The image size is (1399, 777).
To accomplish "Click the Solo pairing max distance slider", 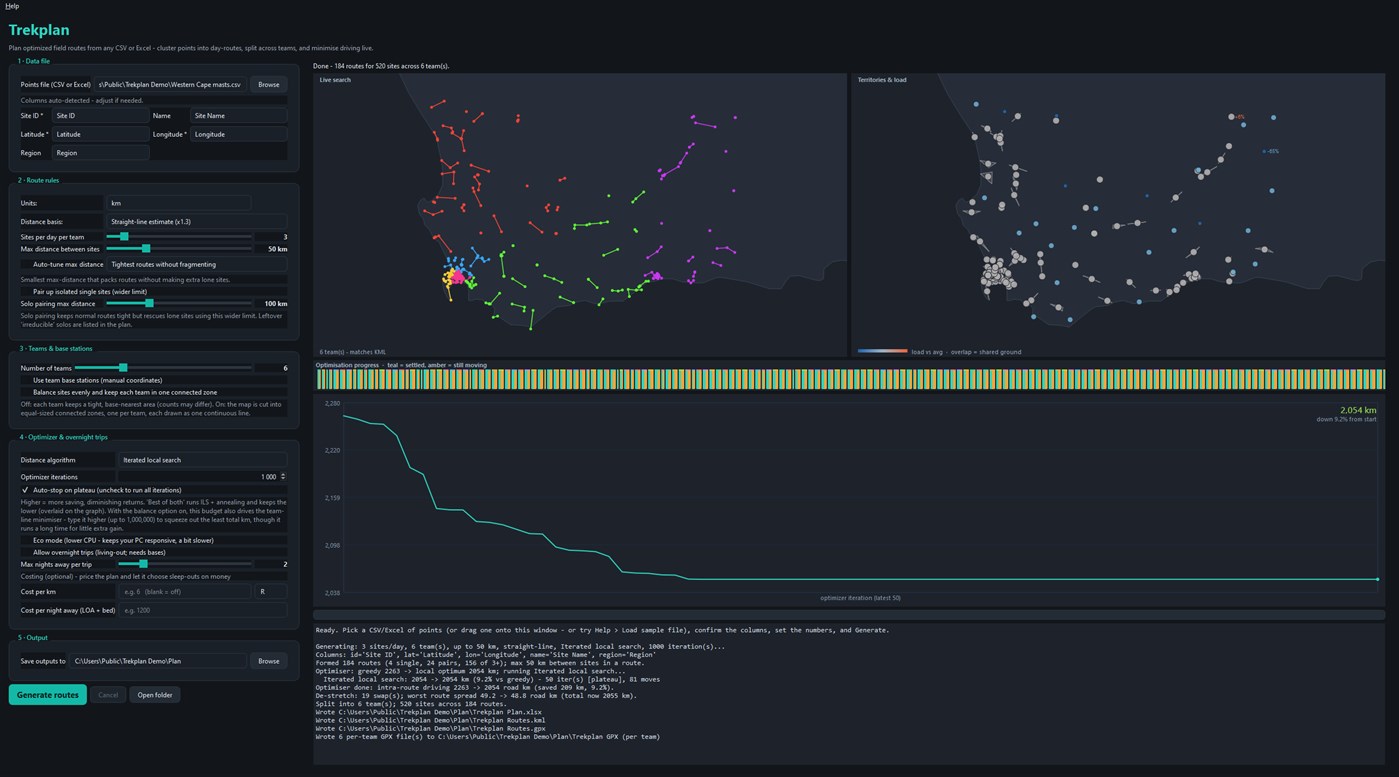I will 179,303.
